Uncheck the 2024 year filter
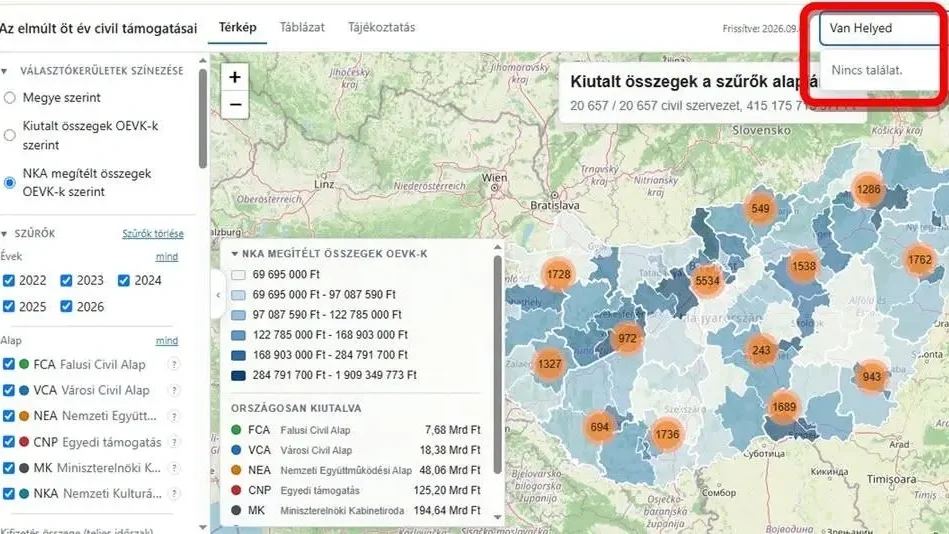The height and width of the screenshot is (534, 949). coord(123,280)
